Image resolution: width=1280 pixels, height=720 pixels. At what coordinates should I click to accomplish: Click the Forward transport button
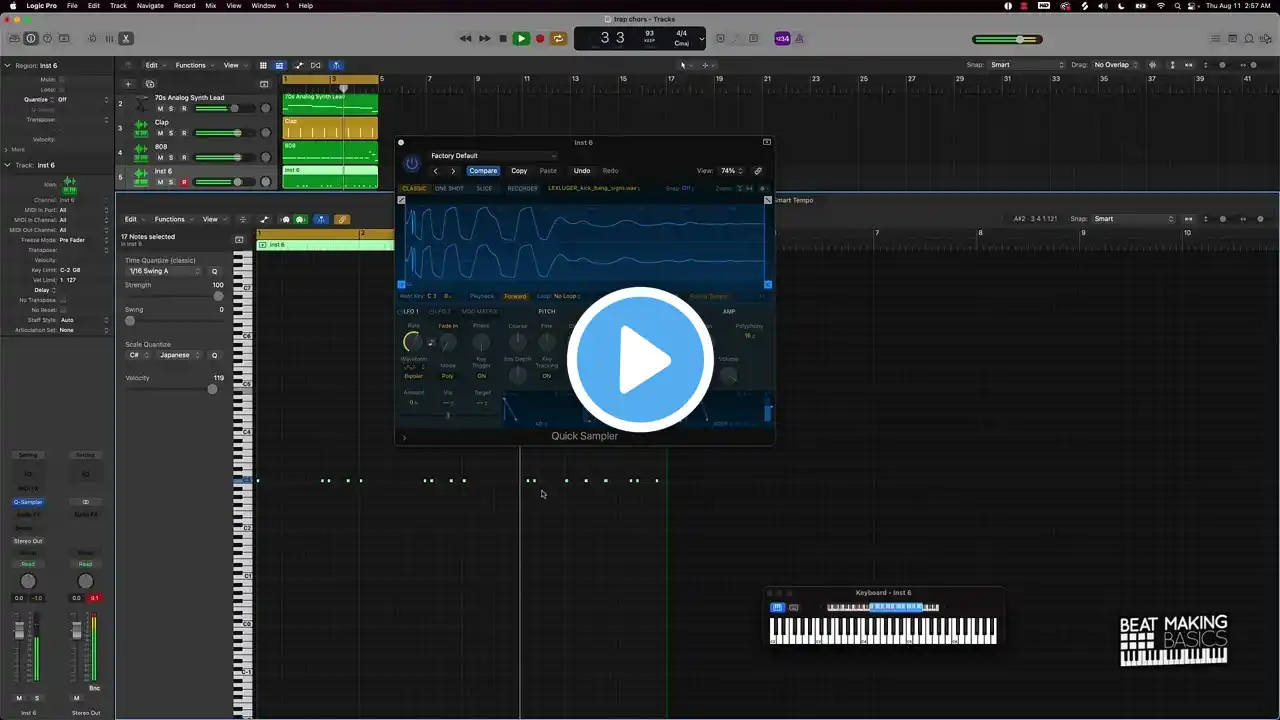coord(484,38)
